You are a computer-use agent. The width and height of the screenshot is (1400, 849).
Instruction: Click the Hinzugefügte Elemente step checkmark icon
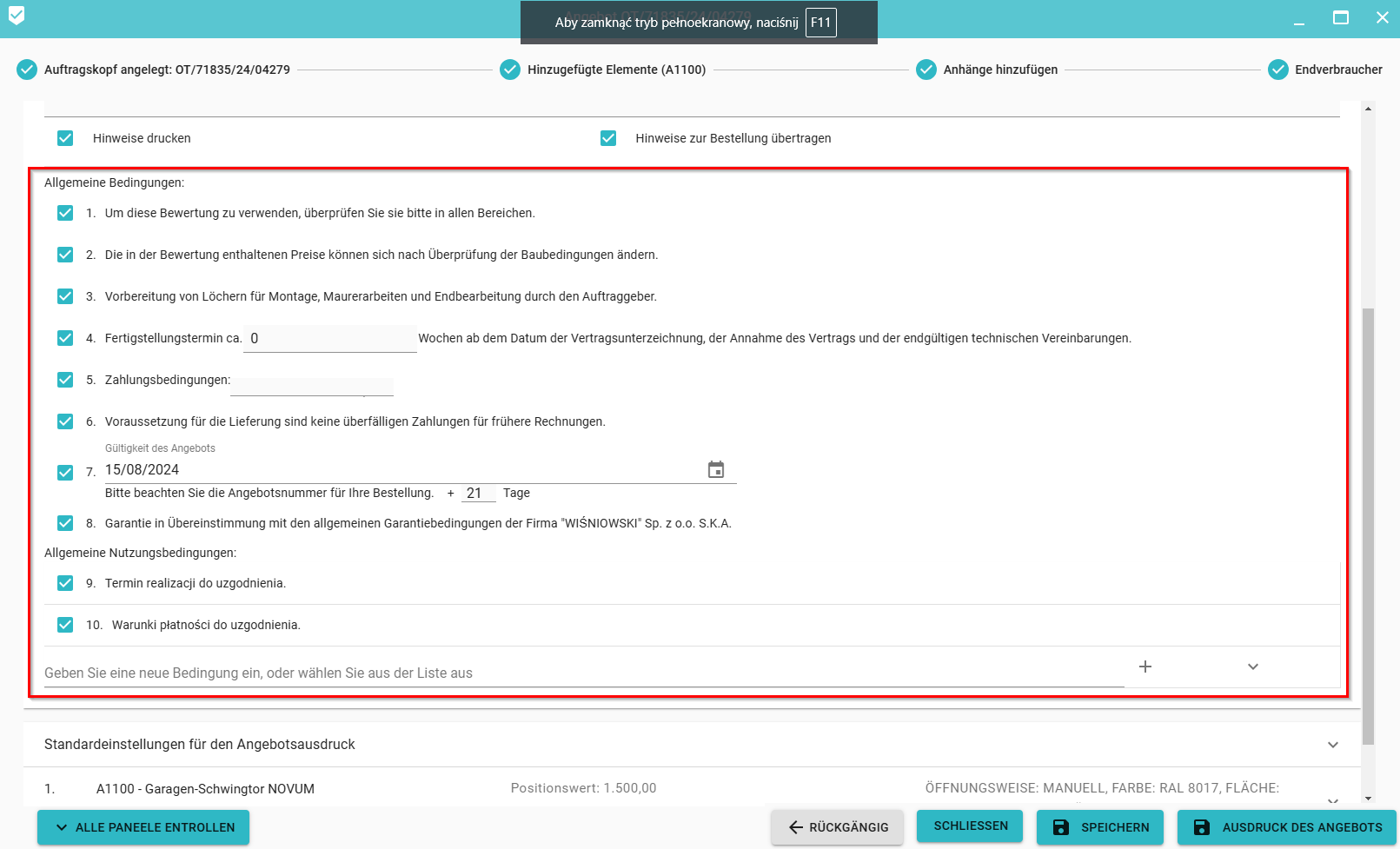510,70
